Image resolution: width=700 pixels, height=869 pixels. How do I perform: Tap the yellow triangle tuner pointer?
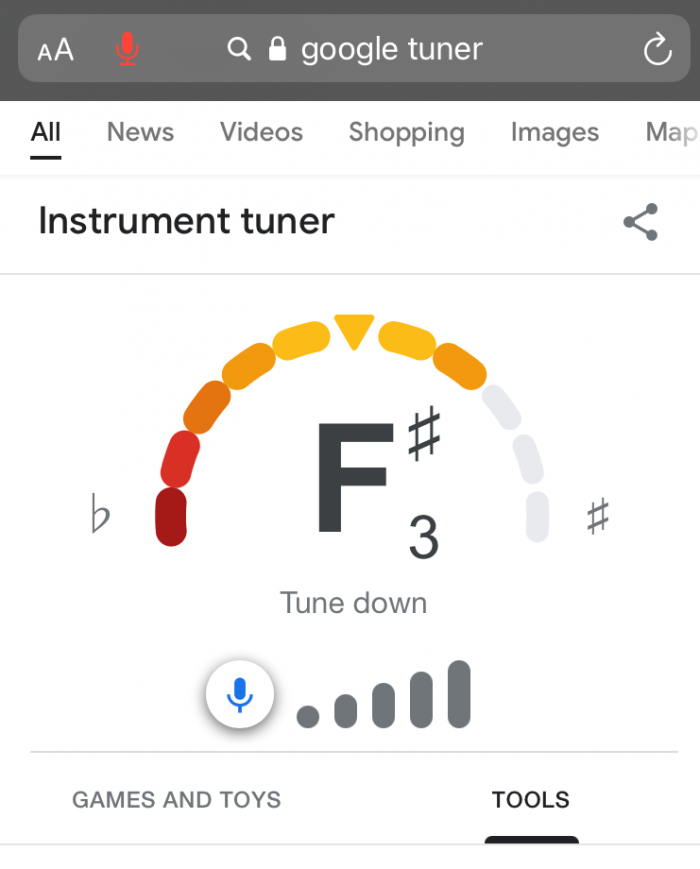click(x=354, y=331)
